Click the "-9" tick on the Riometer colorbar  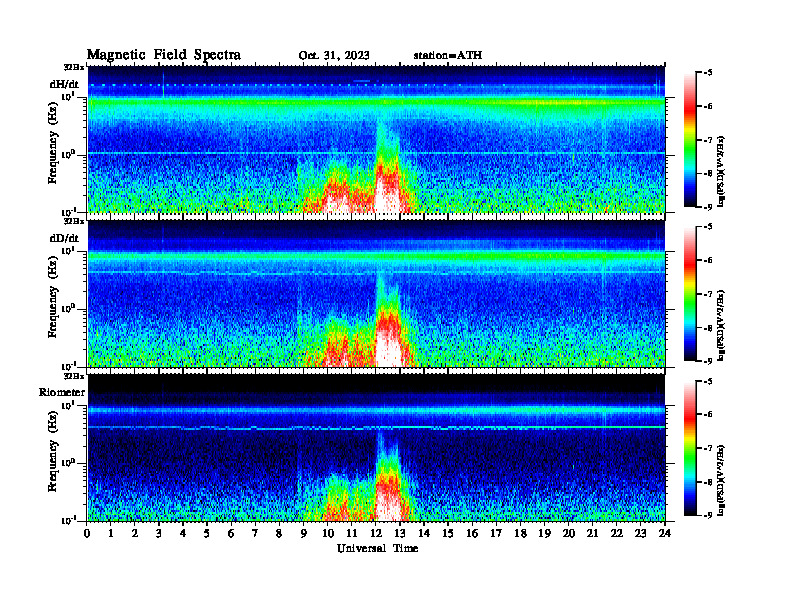point(708,515)
